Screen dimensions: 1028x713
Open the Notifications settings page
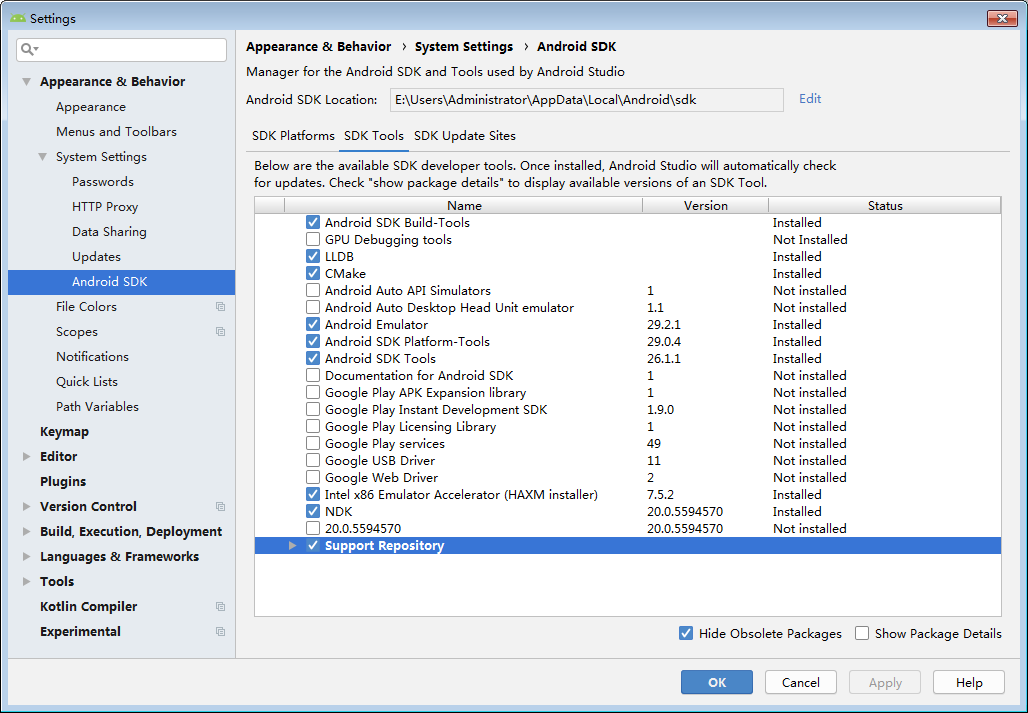pyautogui.click(x=92, y=356)
